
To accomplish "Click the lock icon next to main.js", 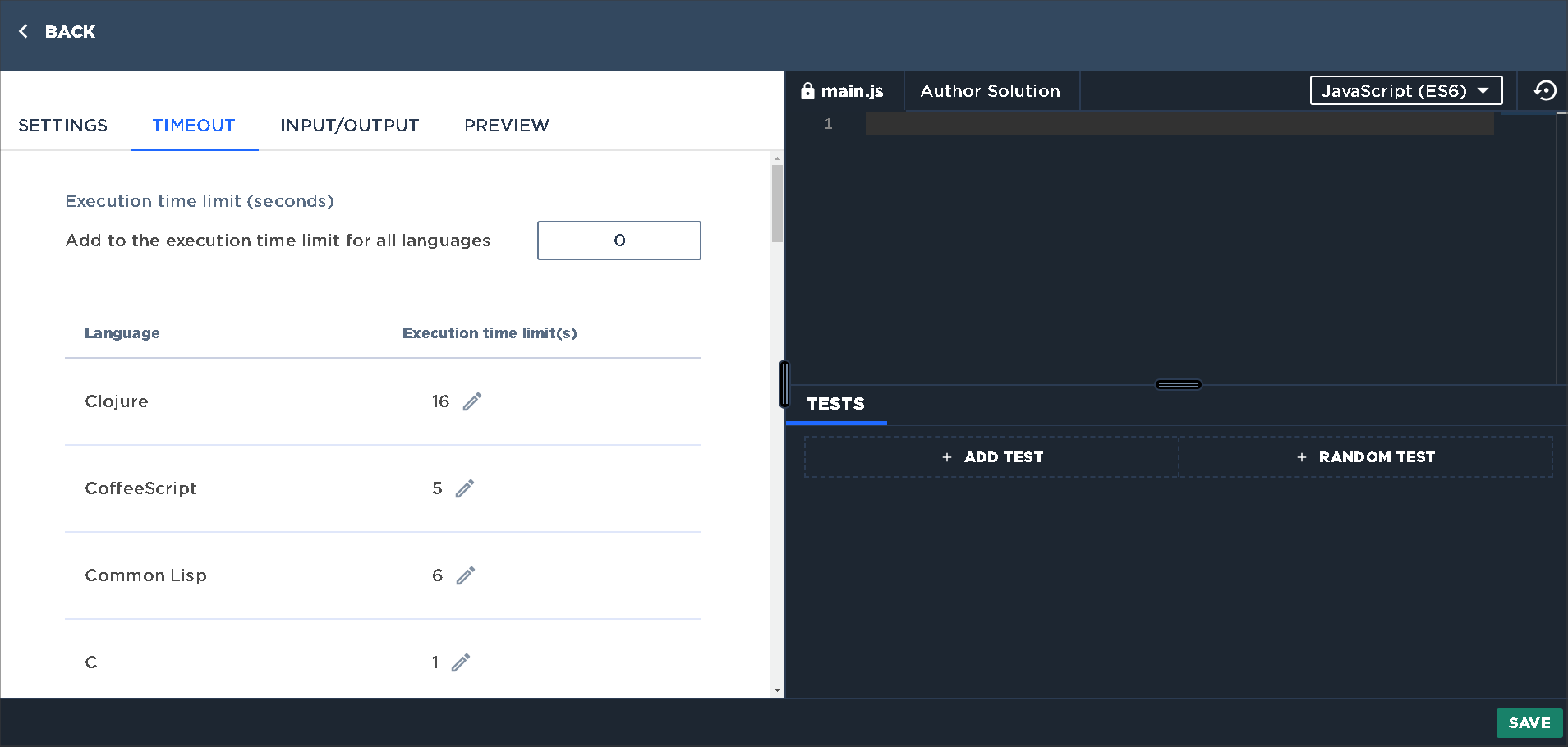I will tap(809, 90).
